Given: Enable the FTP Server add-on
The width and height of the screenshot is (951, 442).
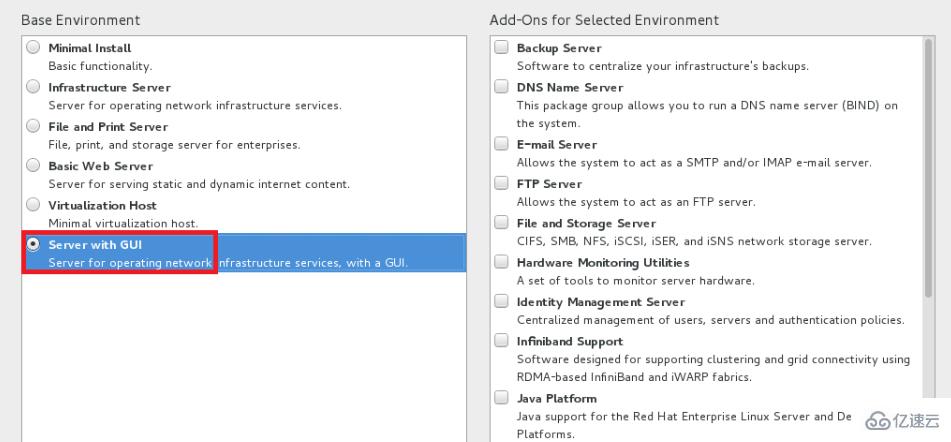Looking at the screenshot, I should coord(502,183).
